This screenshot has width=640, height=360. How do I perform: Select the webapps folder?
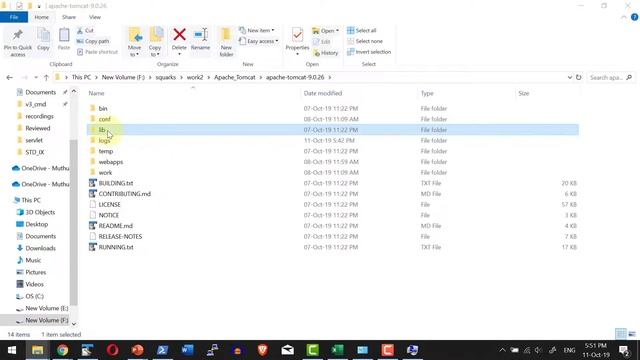111,162
